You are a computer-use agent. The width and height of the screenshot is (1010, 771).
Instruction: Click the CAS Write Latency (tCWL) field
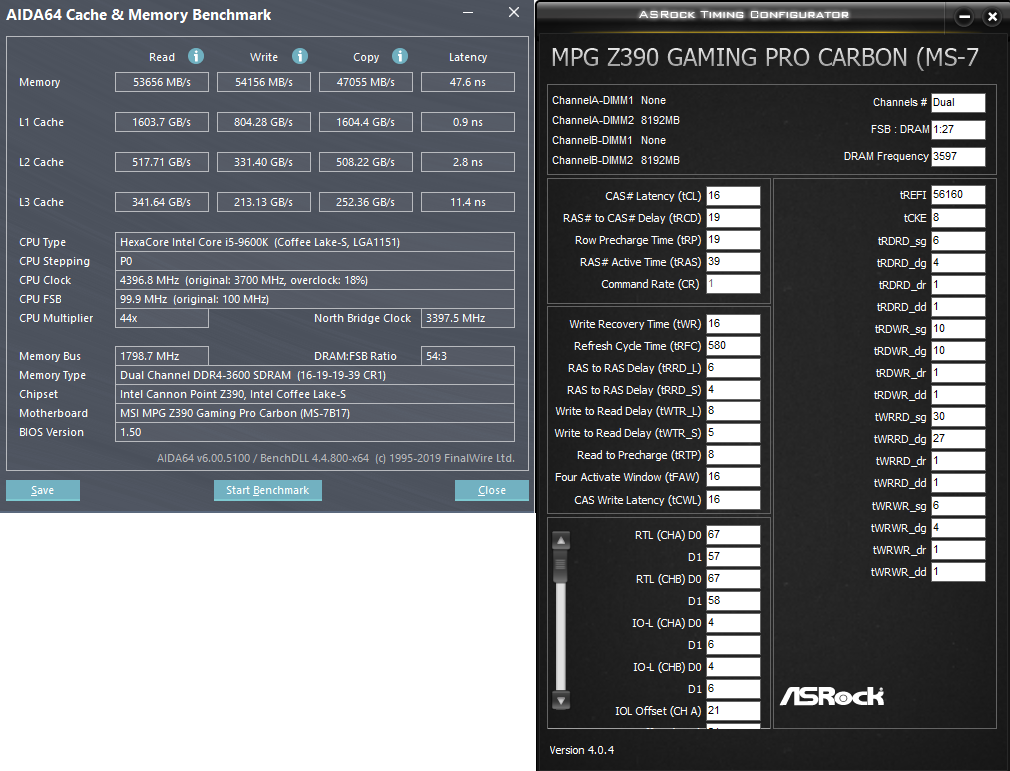point(733,500)
